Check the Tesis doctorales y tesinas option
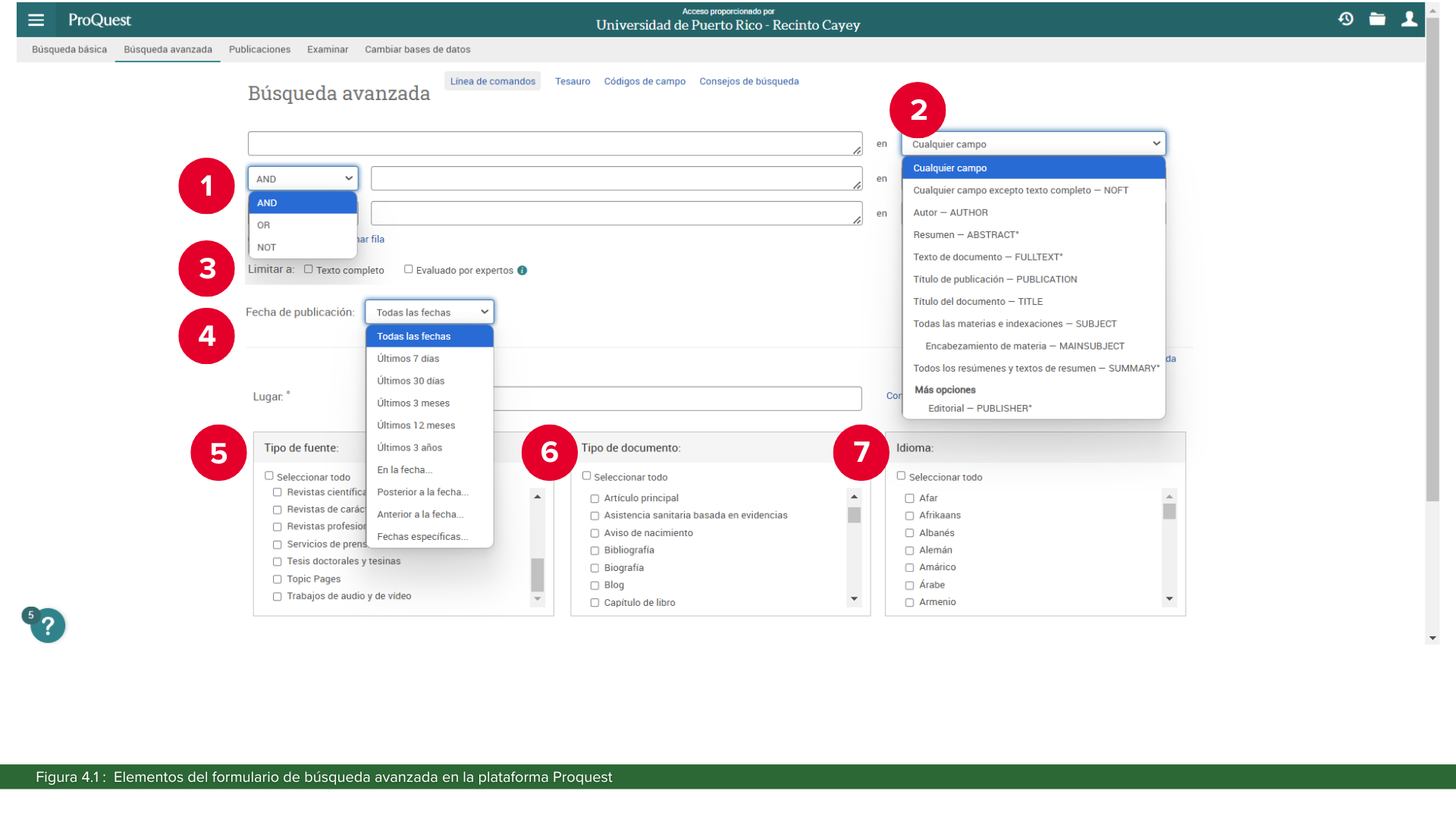Screen dimensions: 1456x819 point(278,562)
